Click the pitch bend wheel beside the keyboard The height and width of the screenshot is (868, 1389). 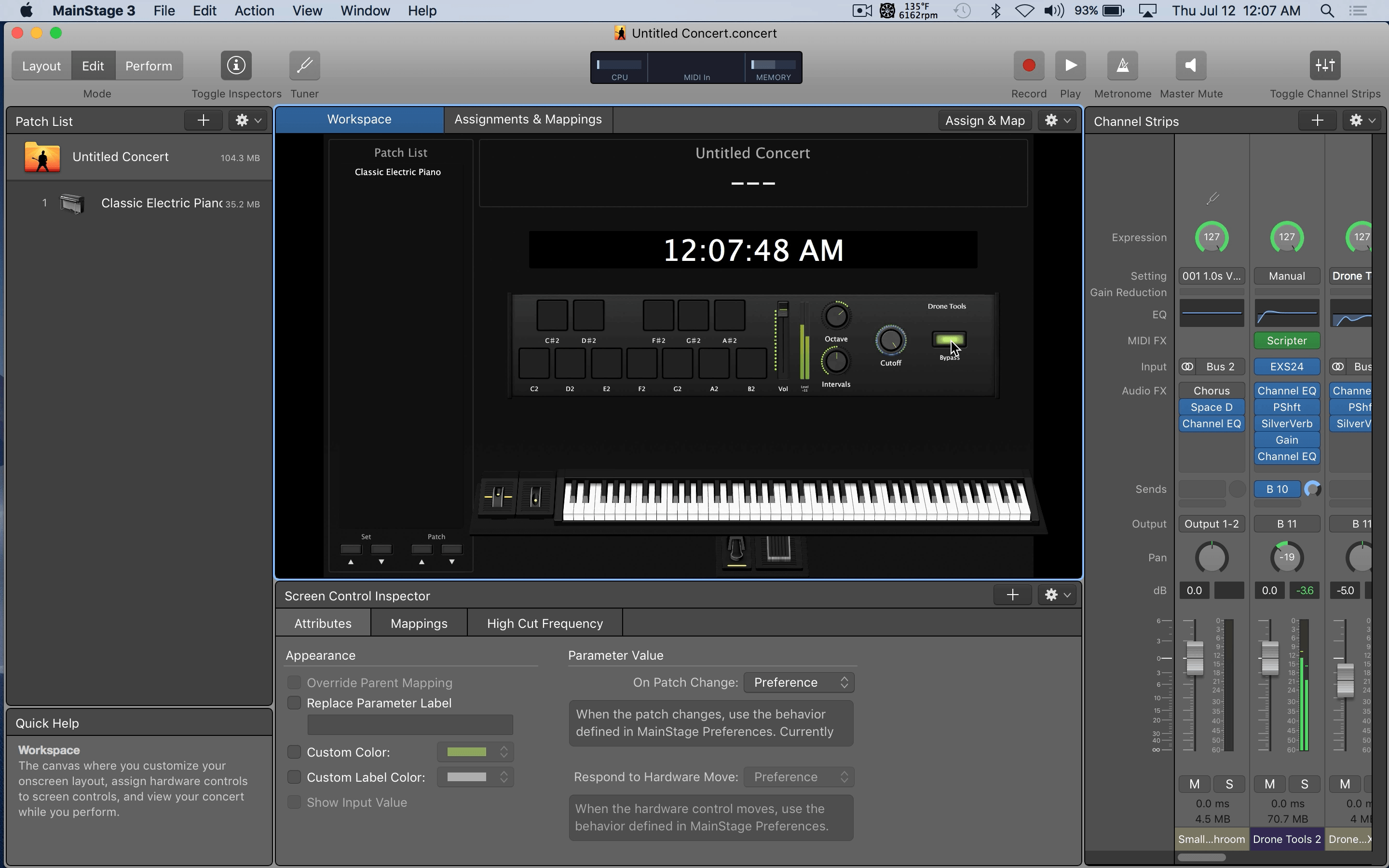[x=498, y=496]
